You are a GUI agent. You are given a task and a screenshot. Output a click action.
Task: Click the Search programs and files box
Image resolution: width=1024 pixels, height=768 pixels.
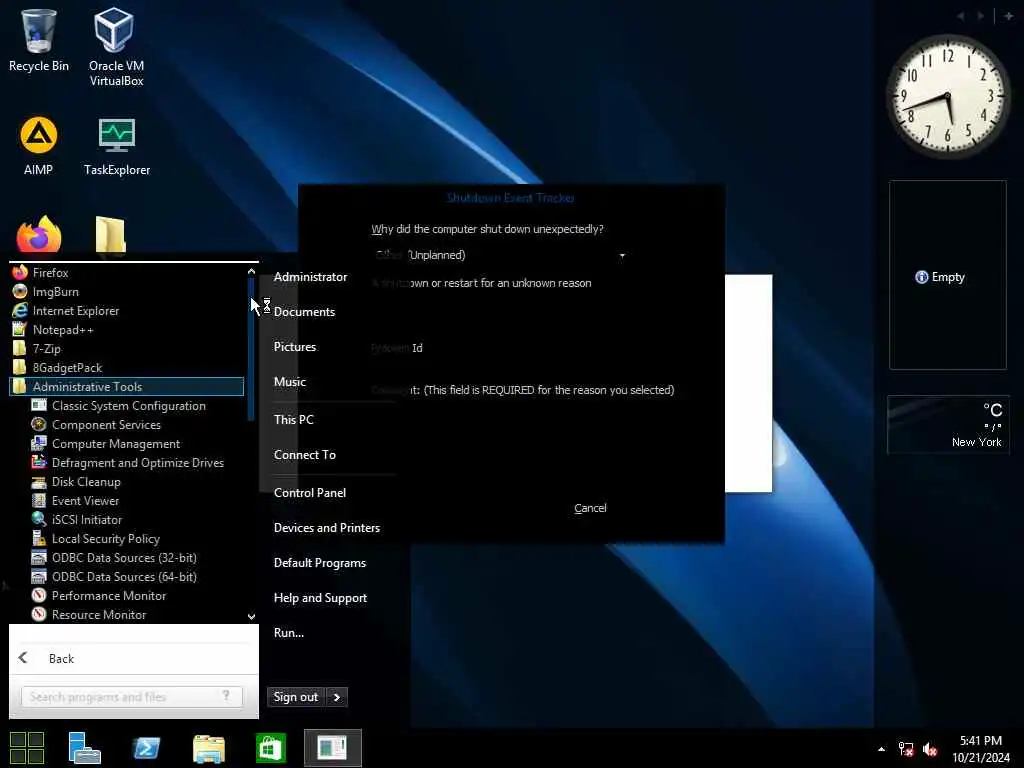(132, 697)
